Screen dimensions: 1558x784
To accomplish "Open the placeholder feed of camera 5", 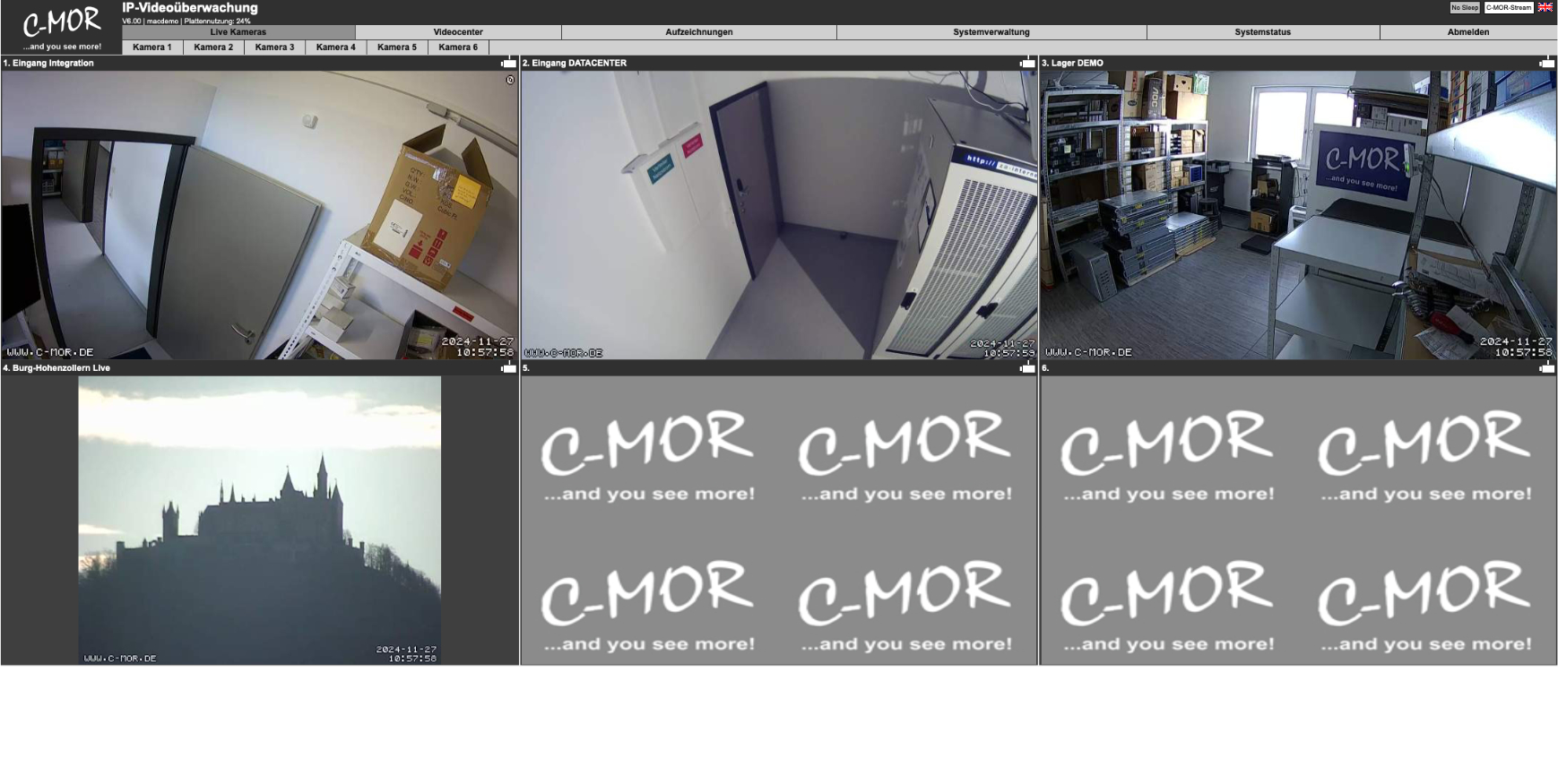I will 779,520.
